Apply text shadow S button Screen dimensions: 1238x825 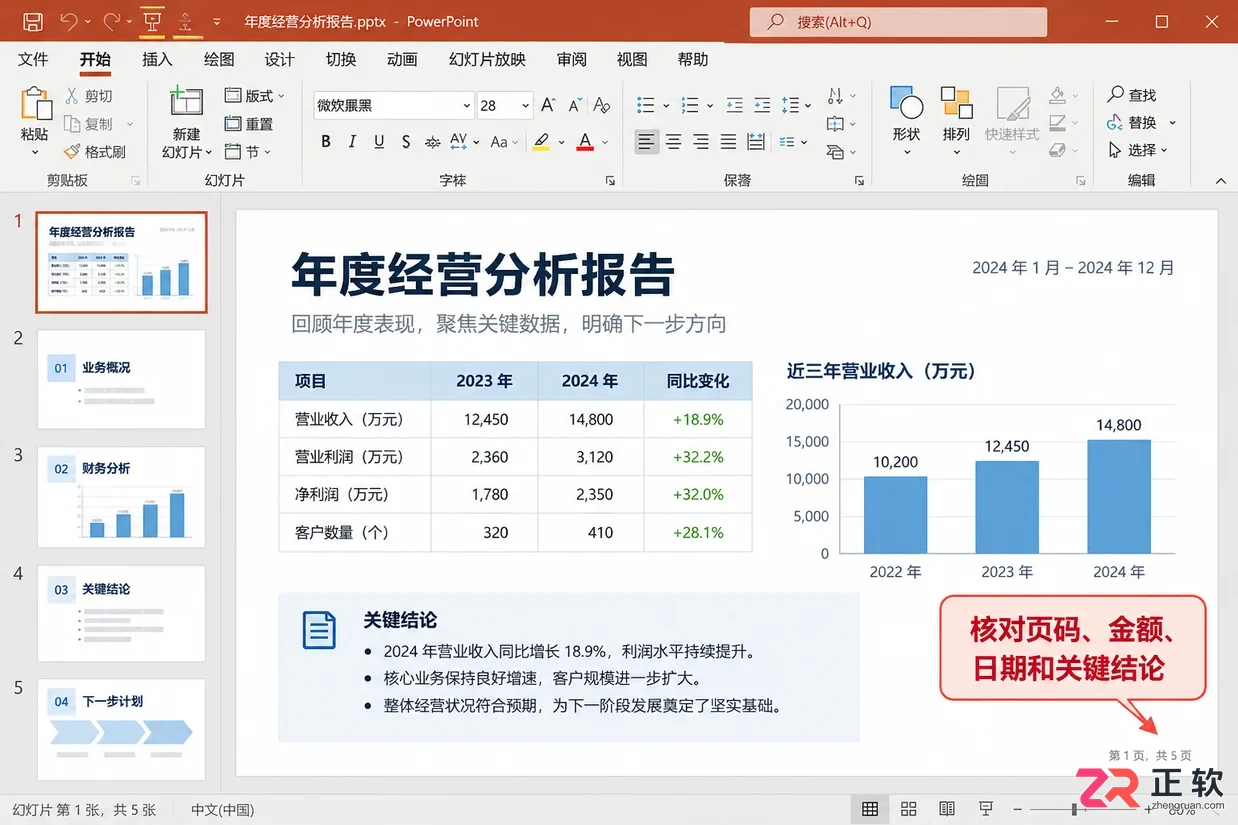pyautogui.click(x=406, y=142)
